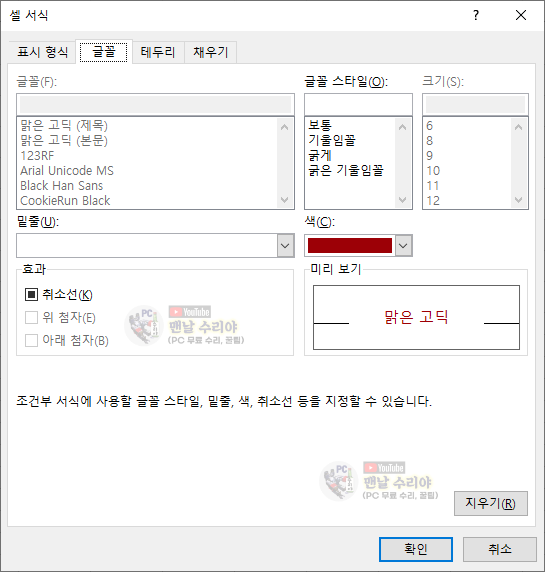The width and height of the screenshot is (545, 572).
Task: Click the 글꼴 스타일 input field
Action: pos(358,105)
